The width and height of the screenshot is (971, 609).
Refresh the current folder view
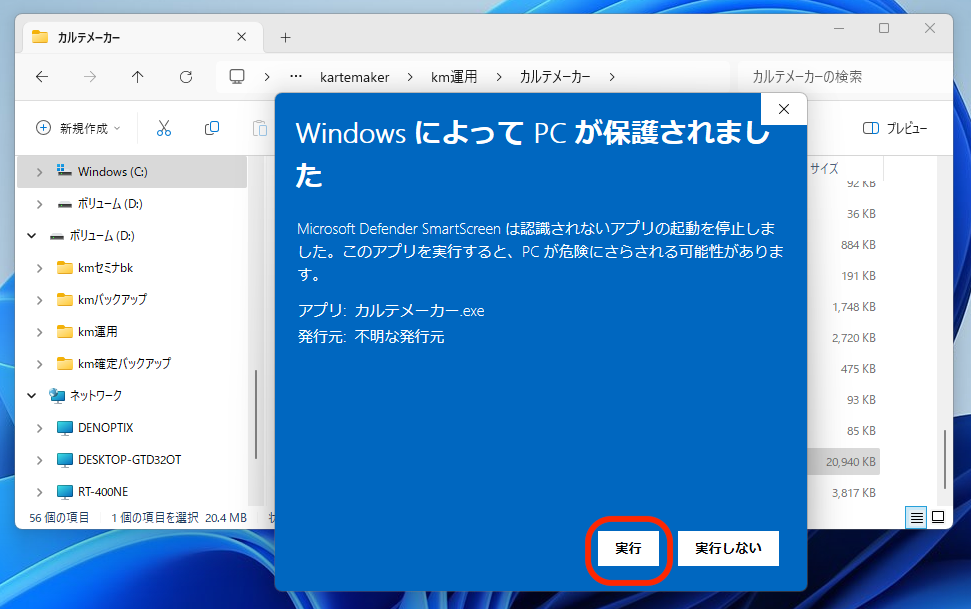coord(186,77)
